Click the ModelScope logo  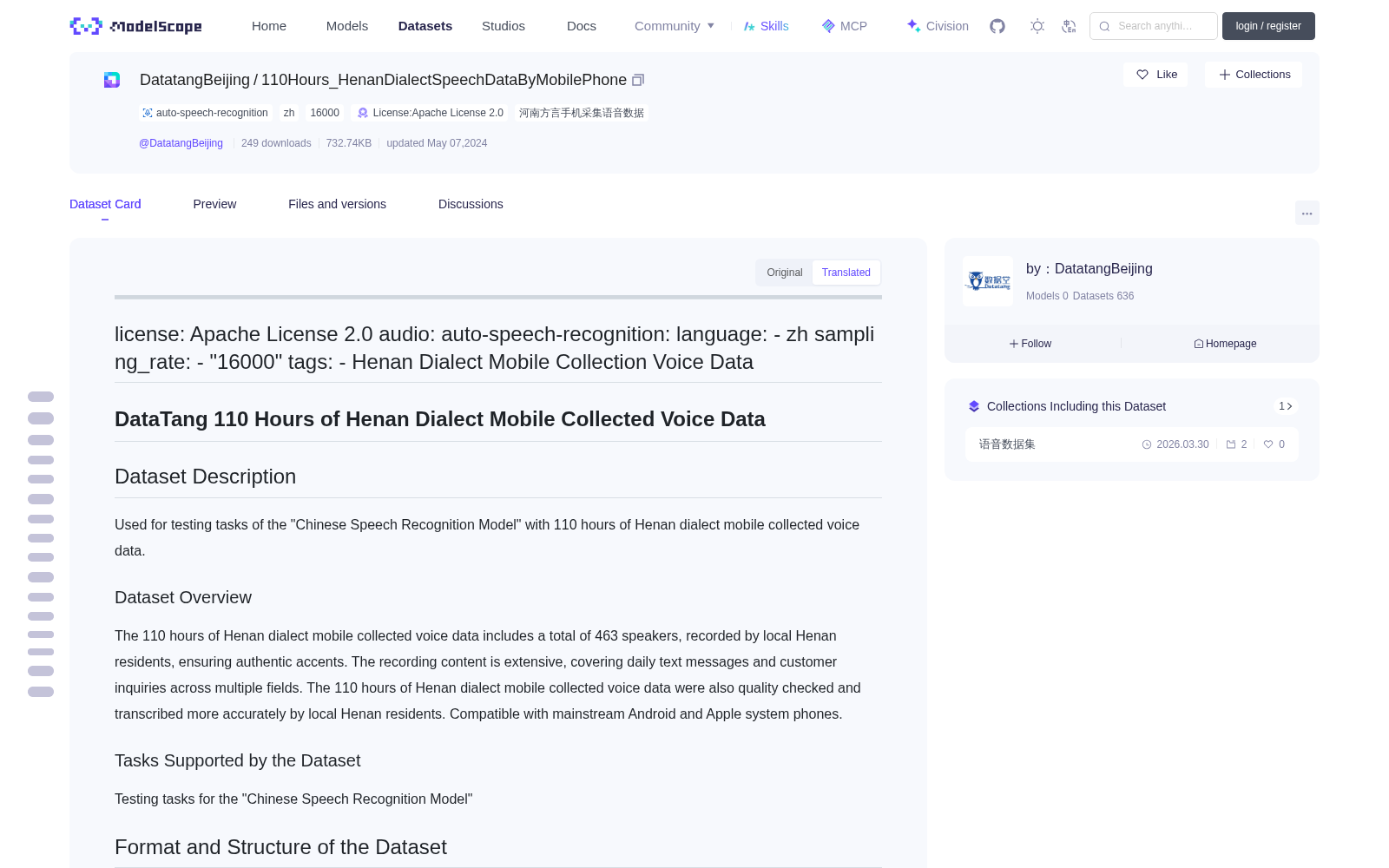[135, 26]
